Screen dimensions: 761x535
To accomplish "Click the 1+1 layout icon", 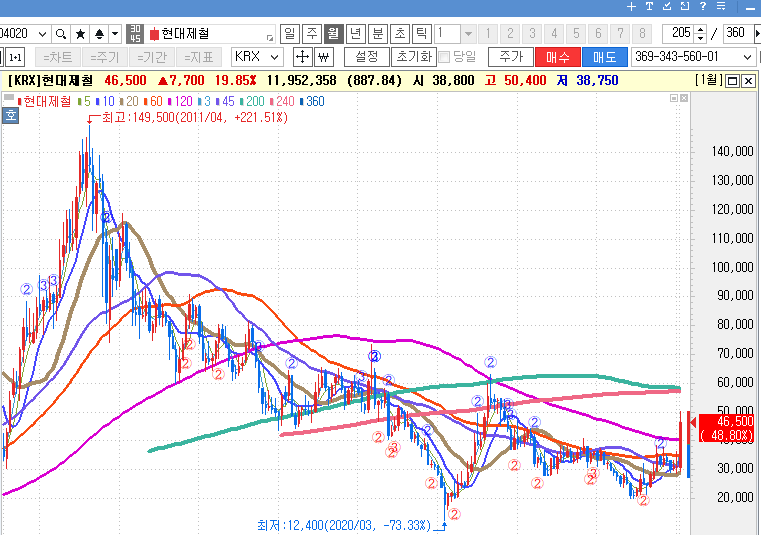I will point(15,57).
